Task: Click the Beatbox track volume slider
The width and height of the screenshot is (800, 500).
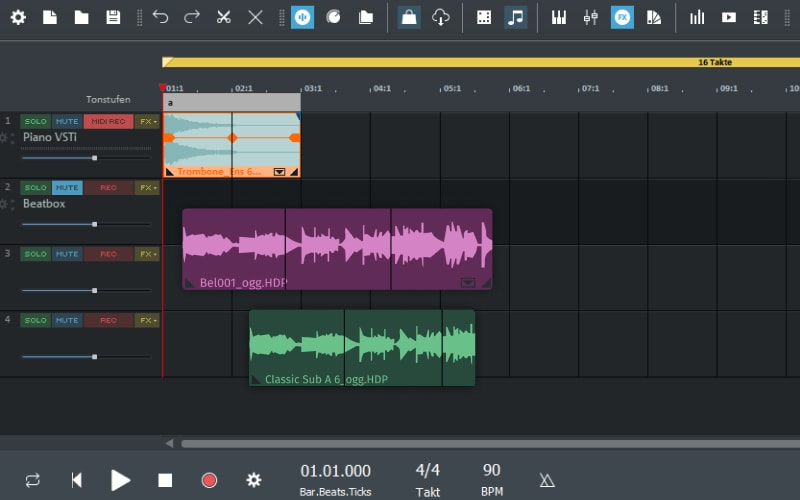Action: coord(60,224)
